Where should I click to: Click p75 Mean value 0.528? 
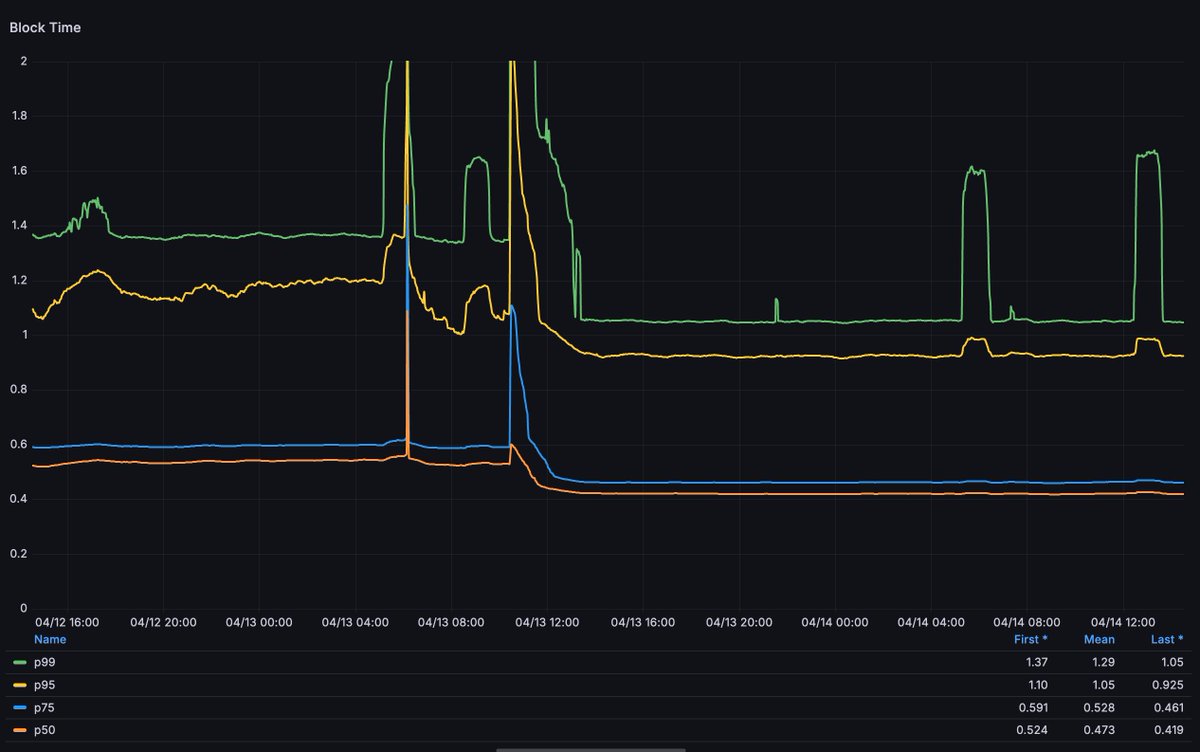pyautogui.click(x=1099, y=709)
